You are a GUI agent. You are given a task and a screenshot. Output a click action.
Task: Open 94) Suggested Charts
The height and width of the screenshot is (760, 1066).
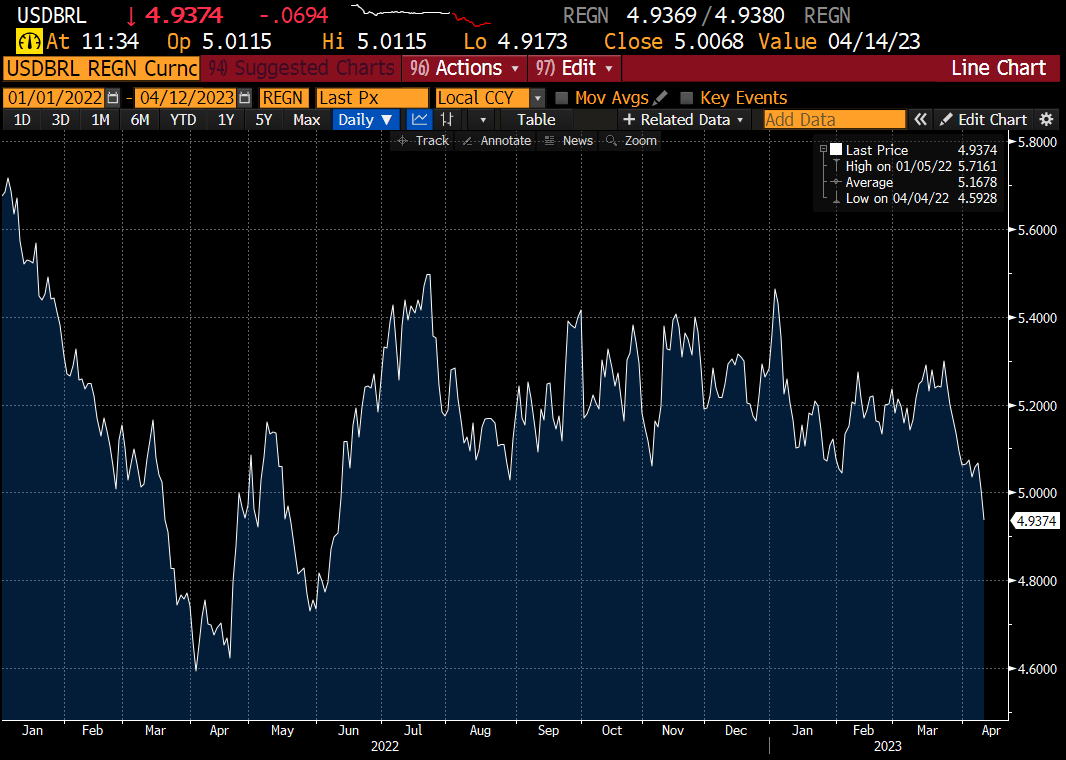pos(300,68)
